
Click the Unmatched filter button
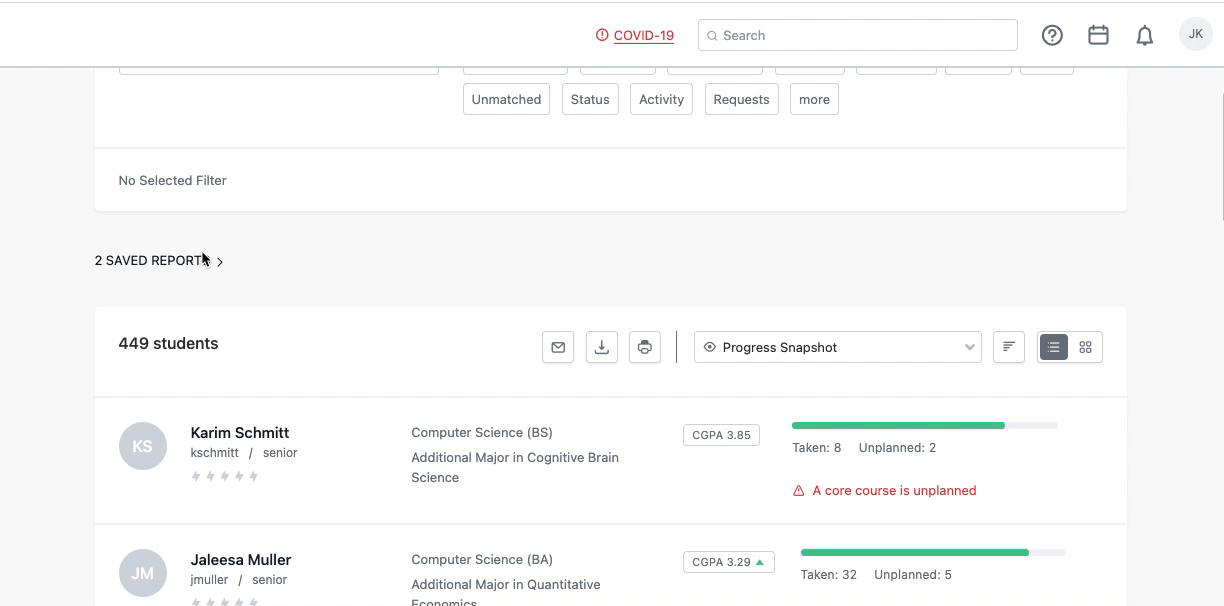coord(506,99)
